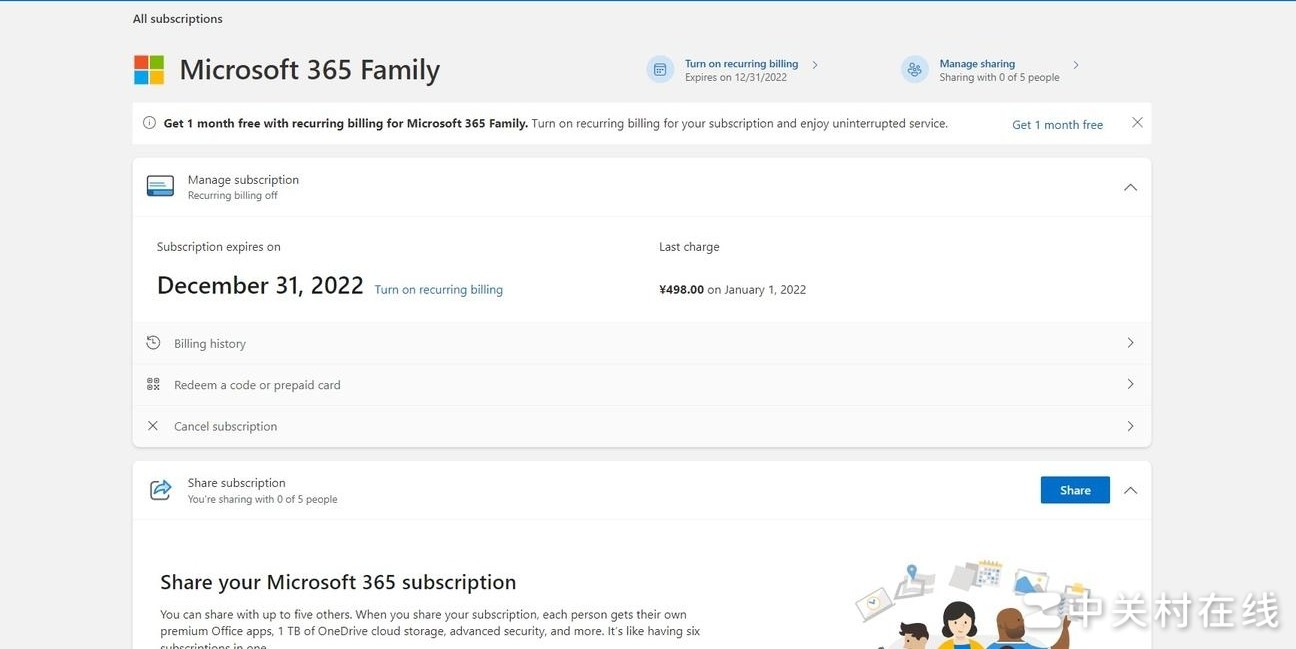The width and height of the screenshot is (1296, 649).
Task: Click the Manage sharing people icon
Action: (914, 69)
